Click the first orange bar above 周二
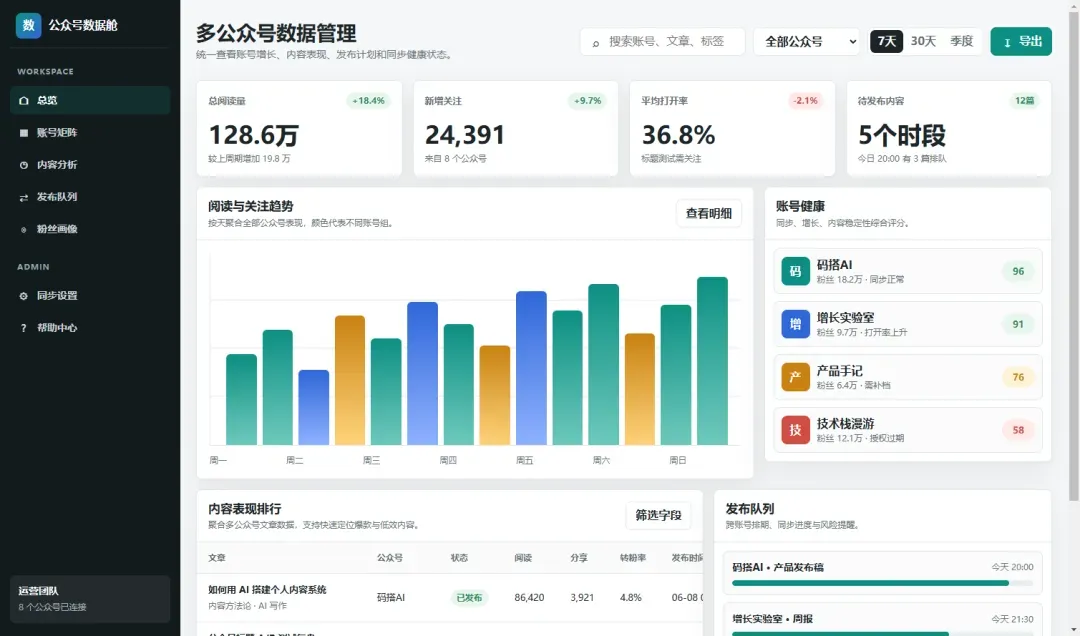Viewport: 1080px width, 636px height. click(350, 380)
